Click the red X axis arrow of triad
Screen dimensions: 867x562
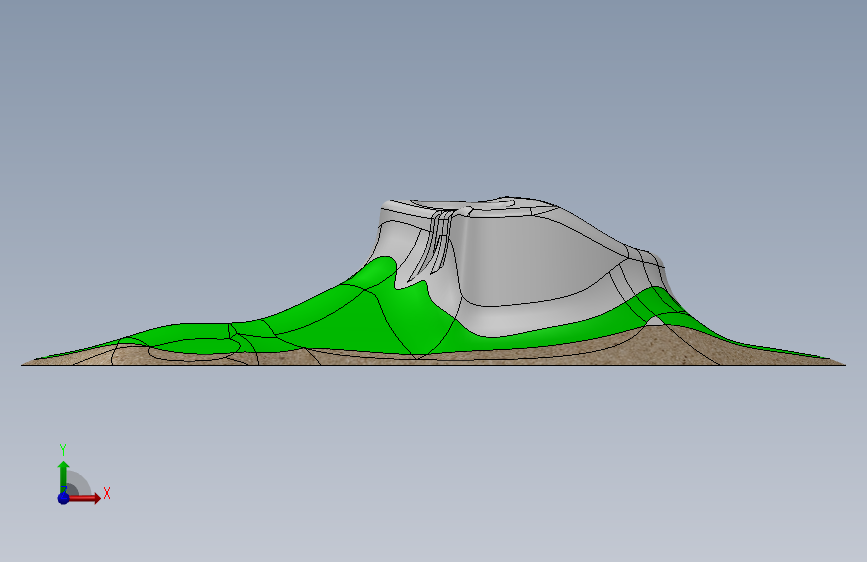point(84,498)
